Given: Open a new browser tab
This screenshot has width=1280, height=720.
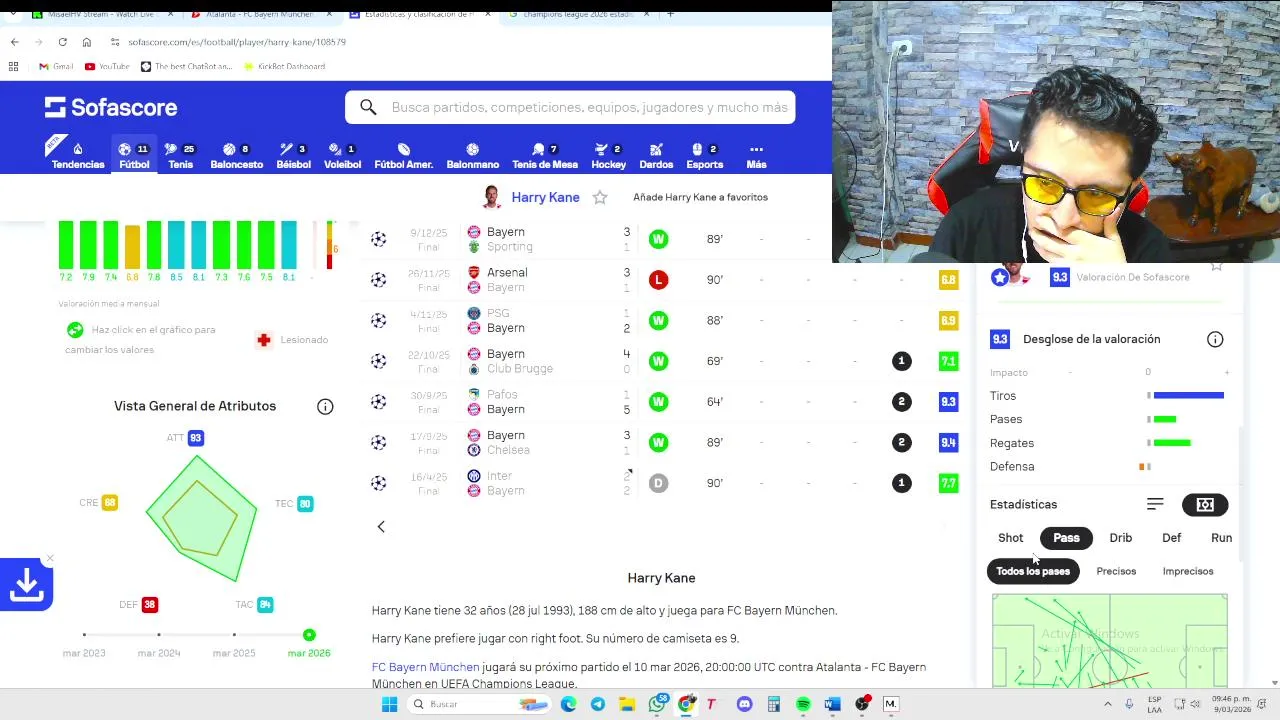Looking at the screenshot, I should [670, 14].
